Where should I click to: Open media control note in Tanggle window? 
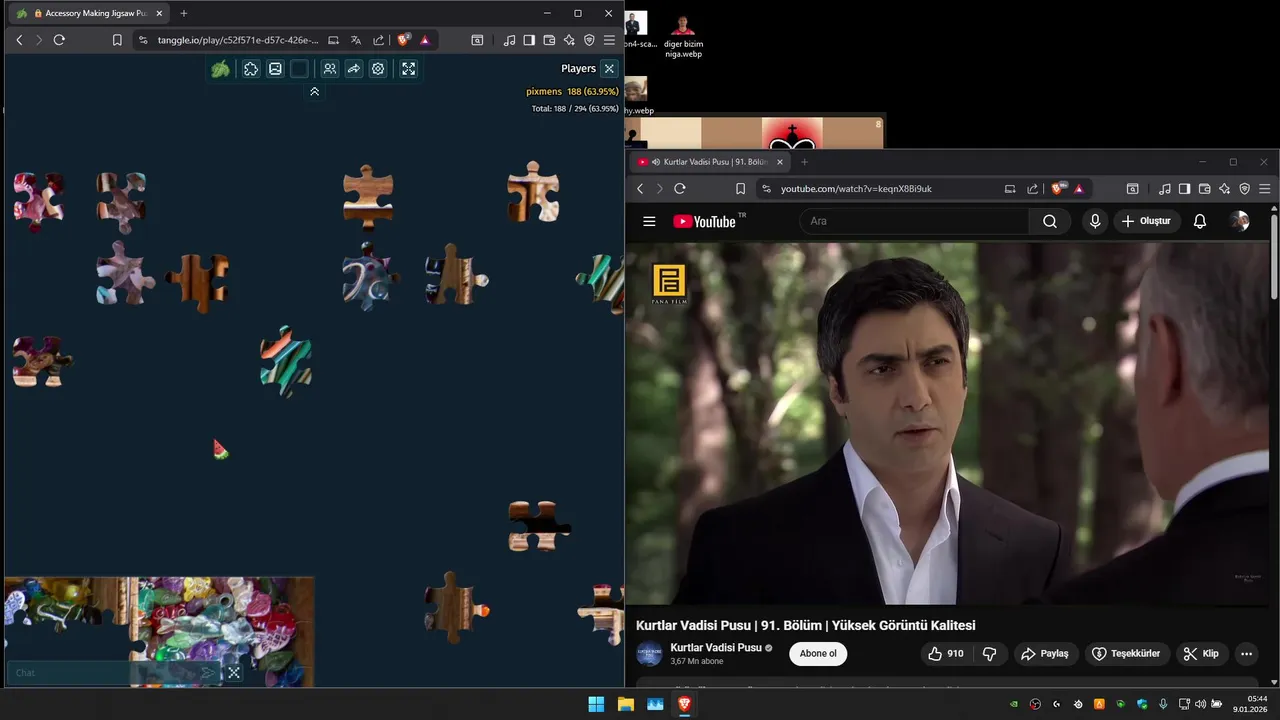510,40
